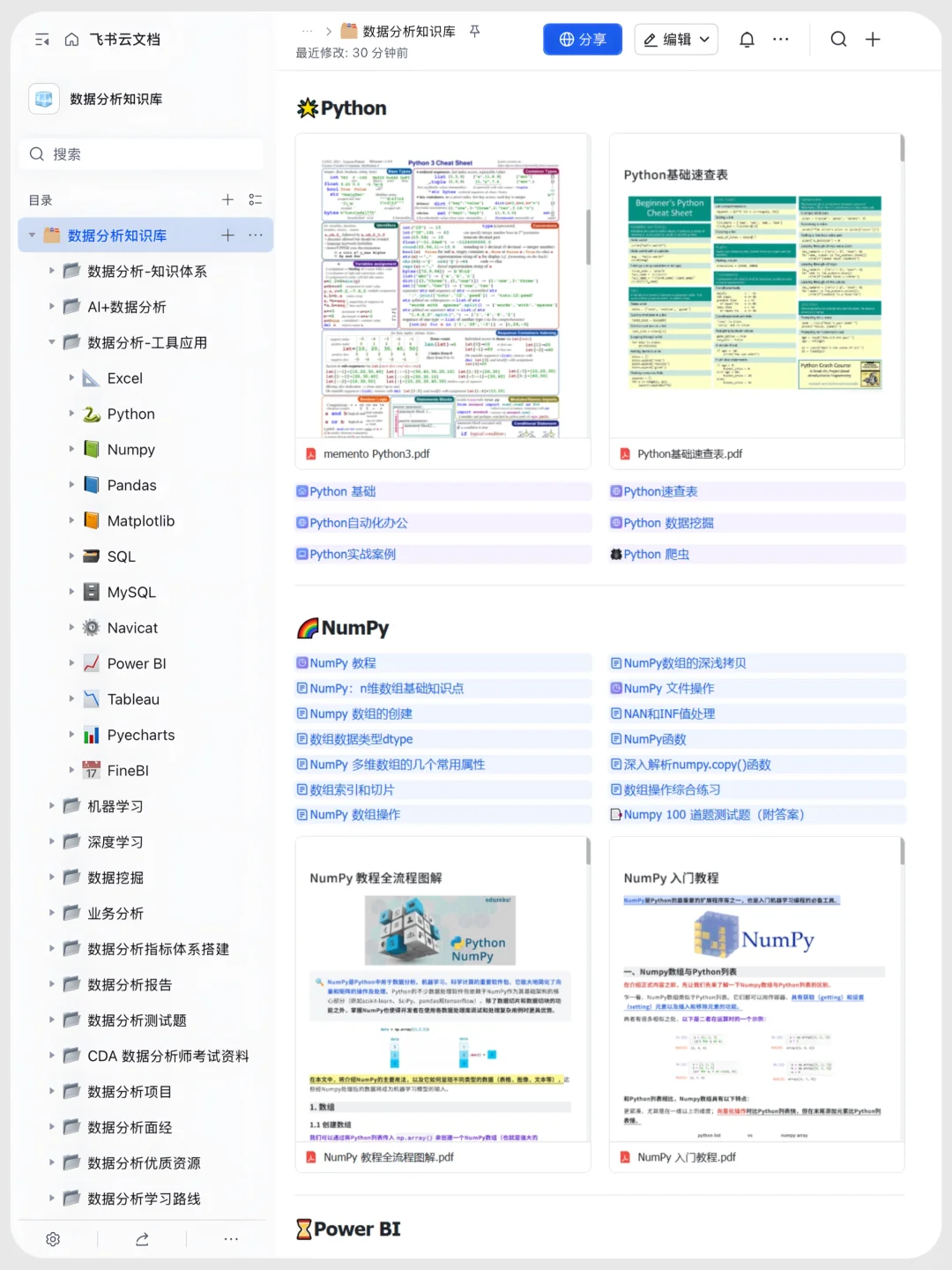Create new document with header plus icon

(x=873, y=40)
